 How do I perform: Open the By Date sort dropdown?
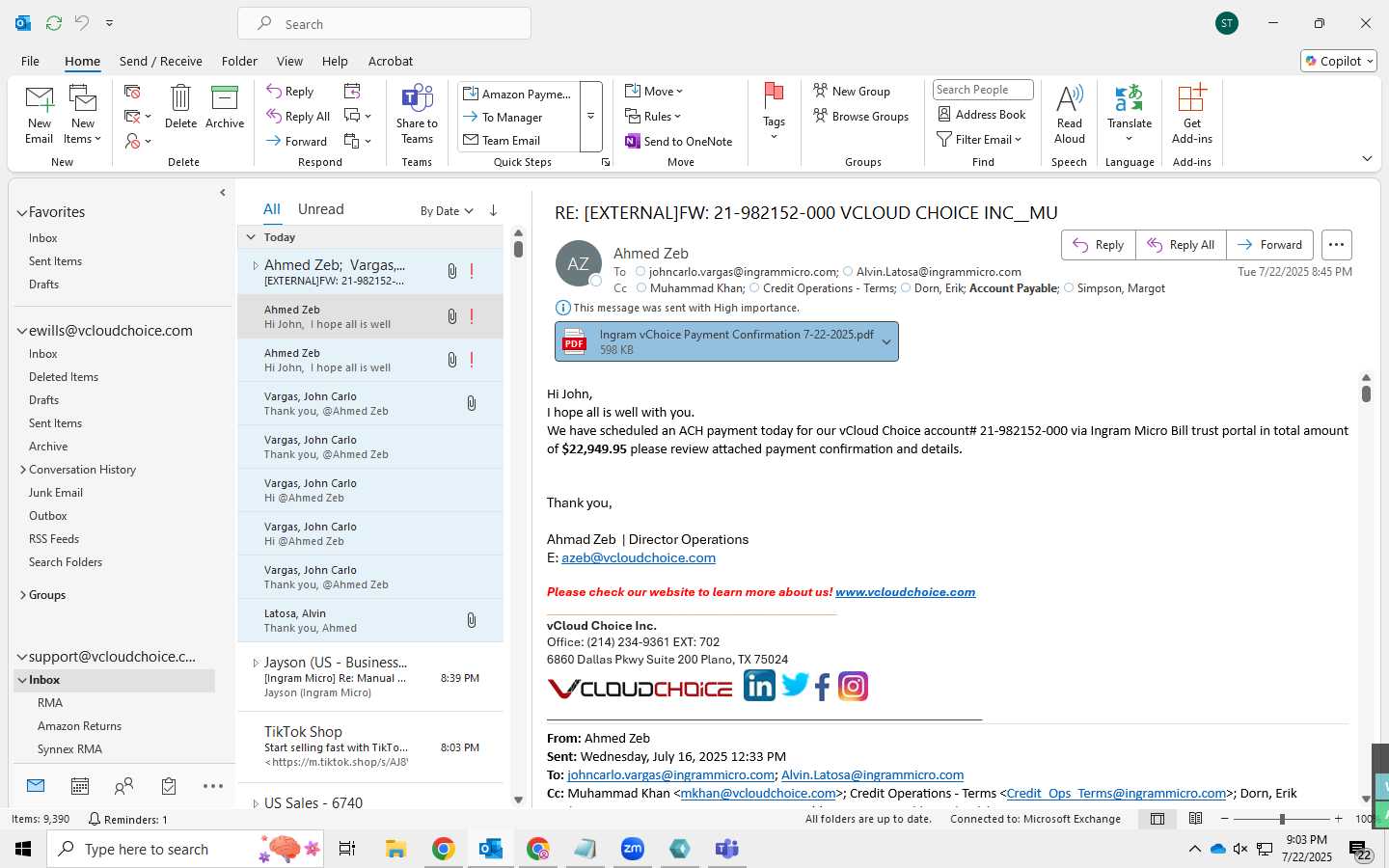coord(447,210)
